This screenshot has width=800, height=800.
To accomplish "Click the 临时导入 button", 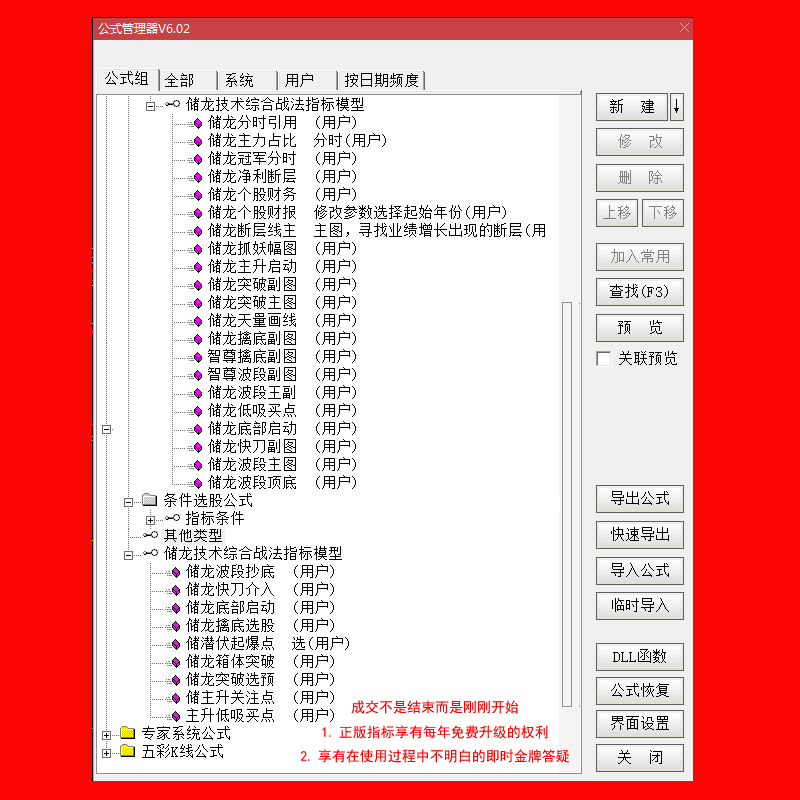I will tap(640, 606).
